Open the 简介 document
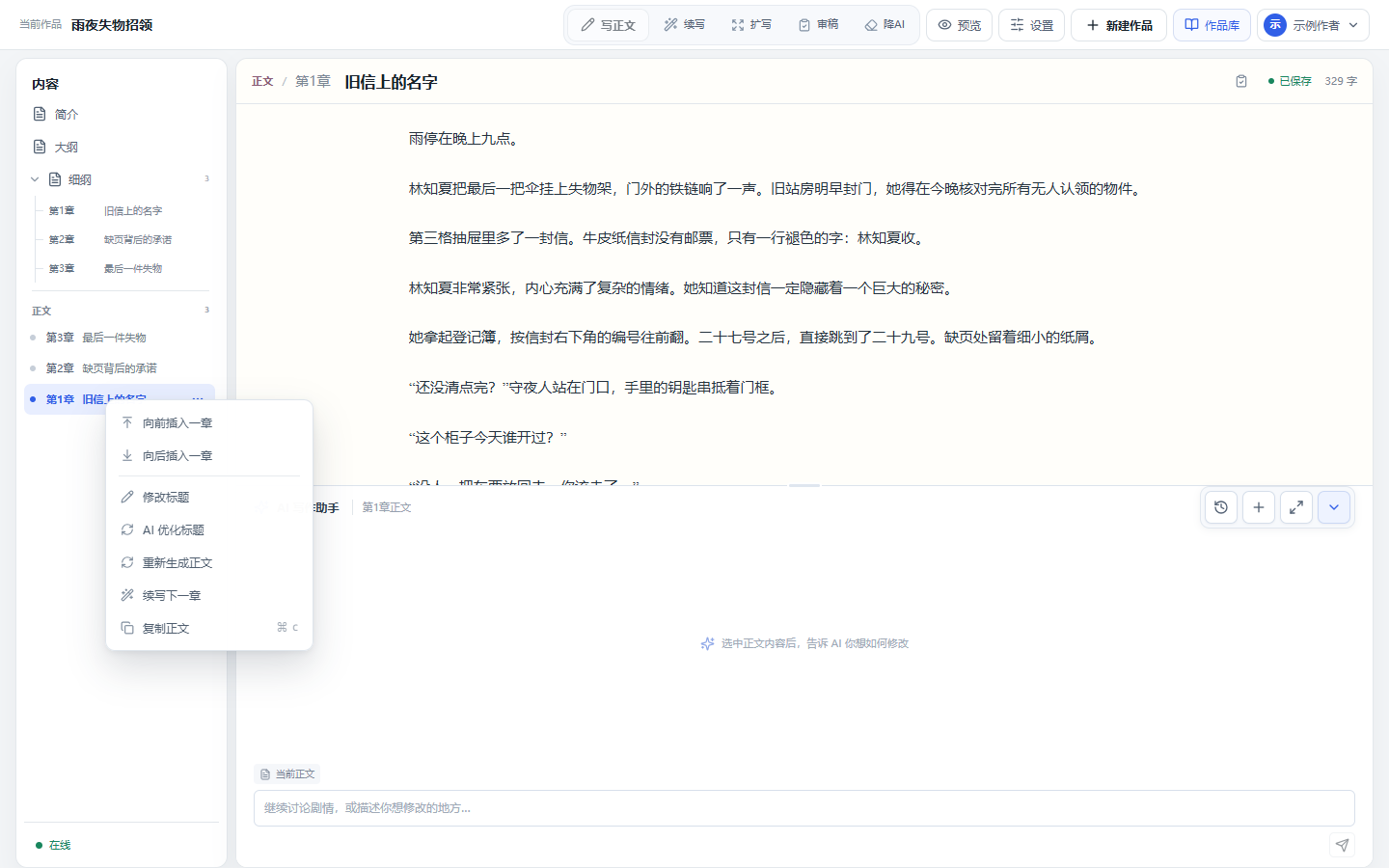Screen dimensions: 1389x868 point(121,114)
